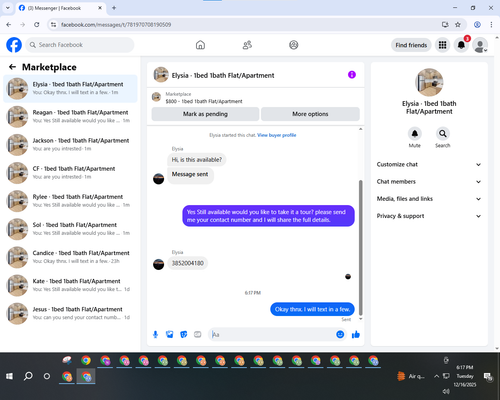Expand Media, files and links section
The height and width of the screenshot is (400, 500).
click(429, 199)
